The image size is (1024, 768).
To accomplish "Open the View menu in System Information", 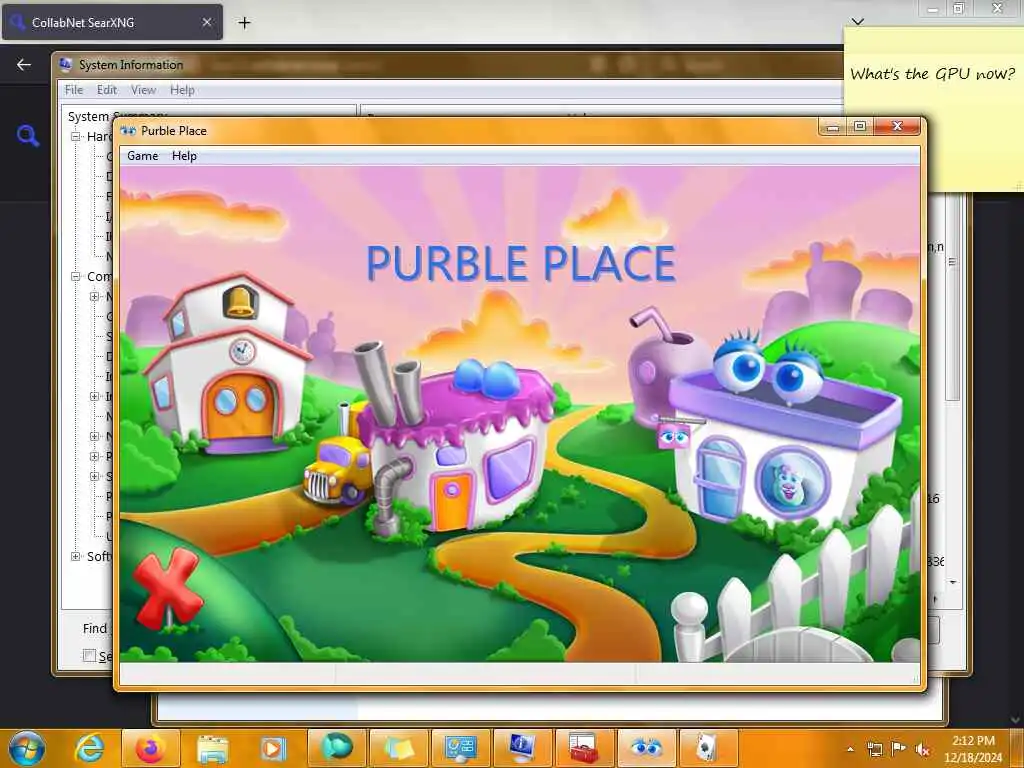I will (x=143, y=90).
